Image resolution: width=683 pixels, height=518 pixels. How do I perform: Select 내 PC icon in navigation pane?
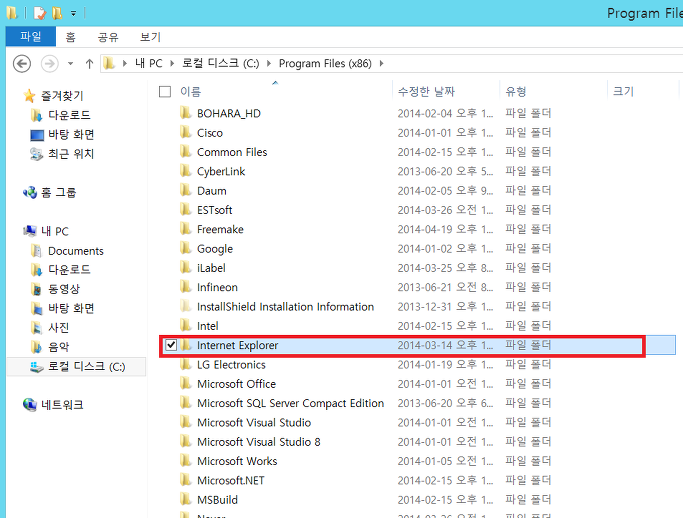(x=30, y=231)
